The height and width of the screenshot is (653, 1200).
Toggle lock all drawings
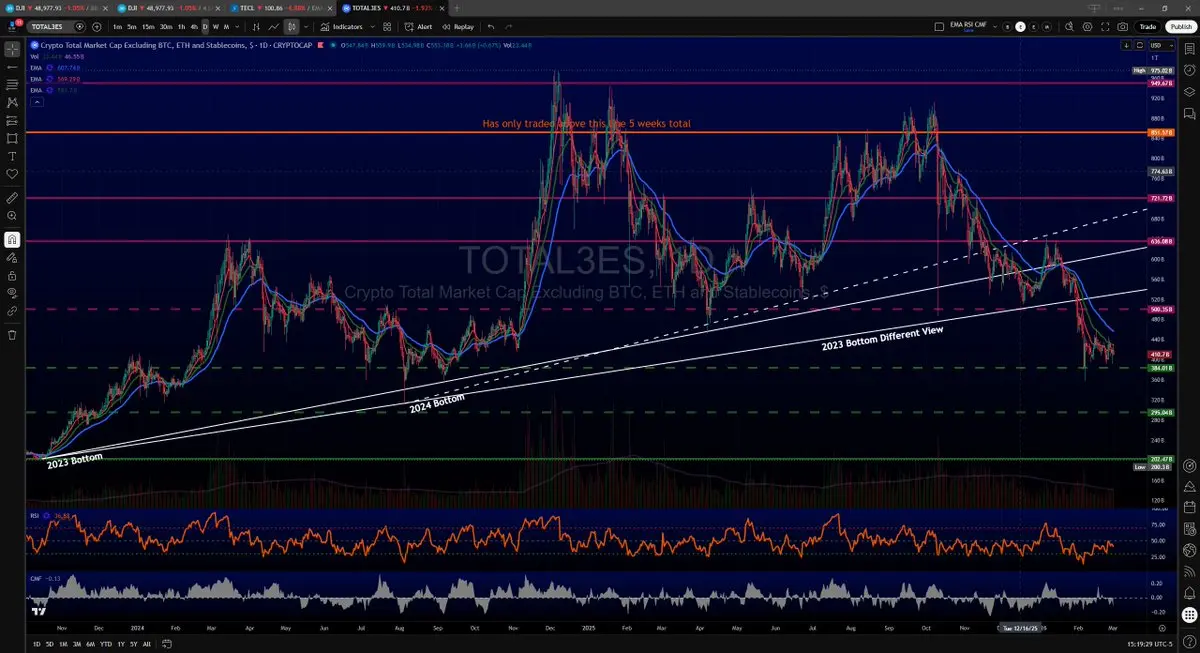tap(12, 275)
